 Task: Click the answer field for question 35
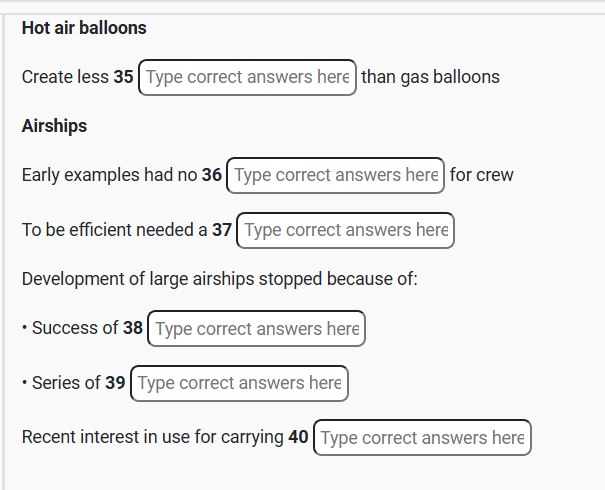point(247,77)
